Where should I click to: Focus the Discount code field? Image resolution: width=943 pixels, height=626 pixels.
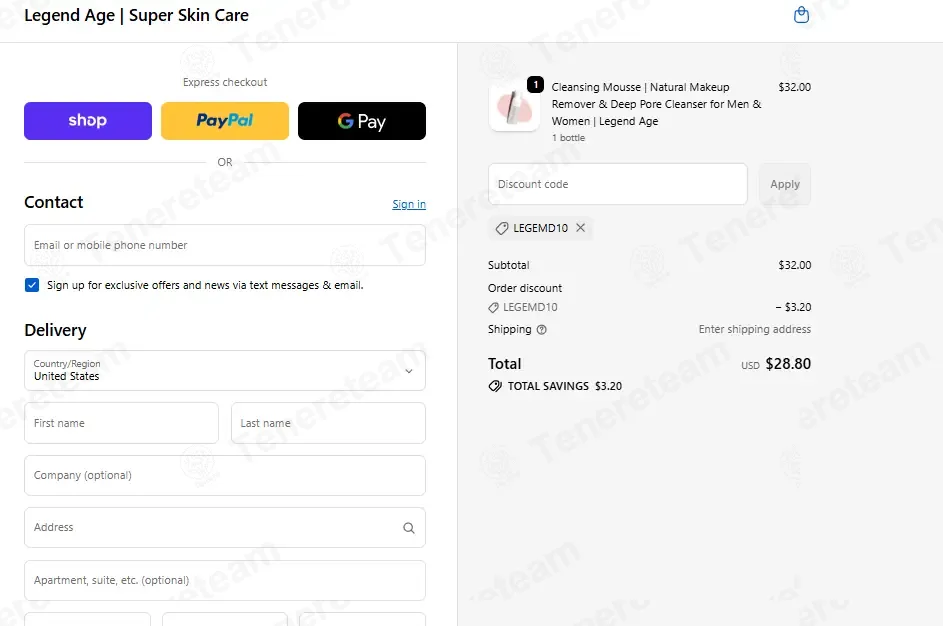tap(618, 184)
